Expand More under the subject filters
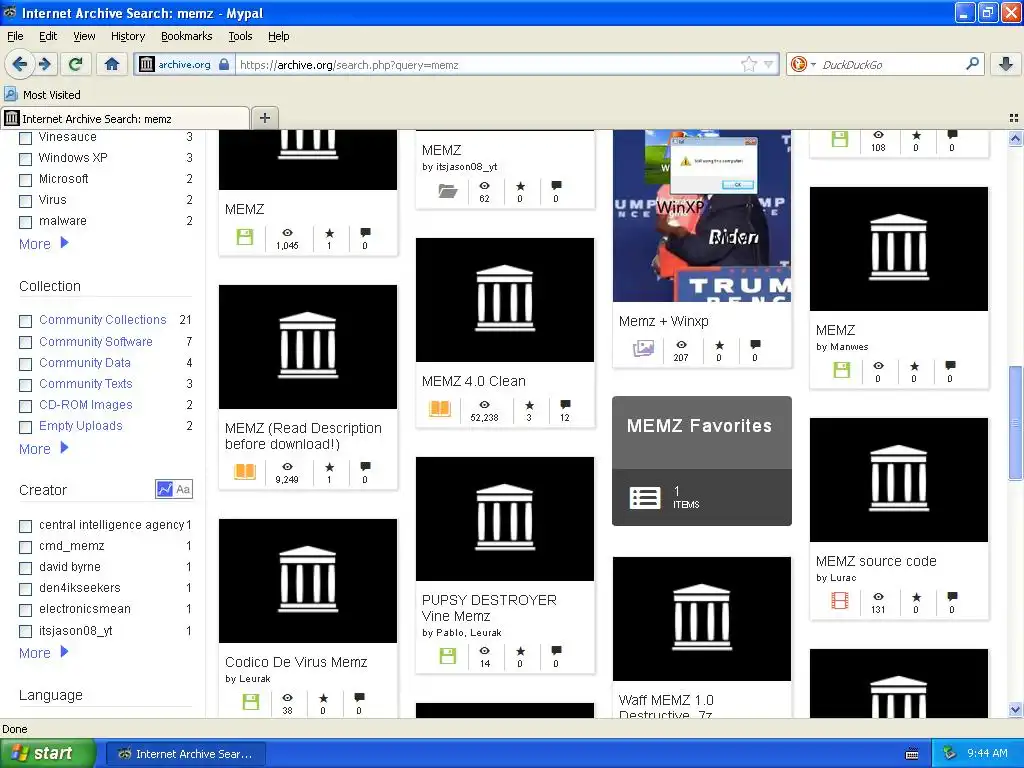1024x768 pixels. [x=44, y=244]
